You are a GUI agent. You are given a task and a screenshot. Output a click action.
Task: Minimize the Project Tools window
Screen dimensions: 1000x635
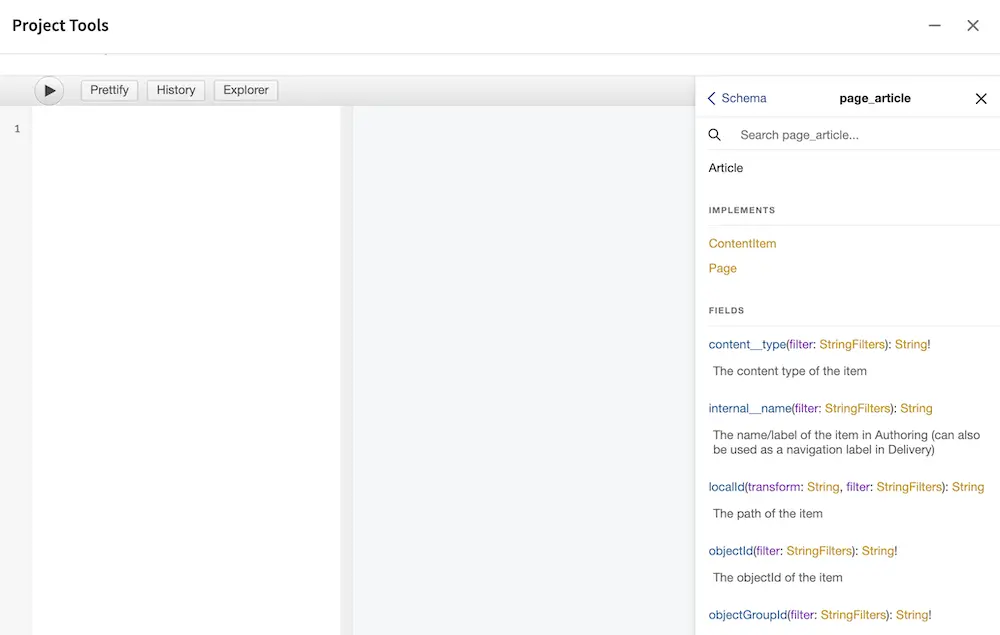935,26
